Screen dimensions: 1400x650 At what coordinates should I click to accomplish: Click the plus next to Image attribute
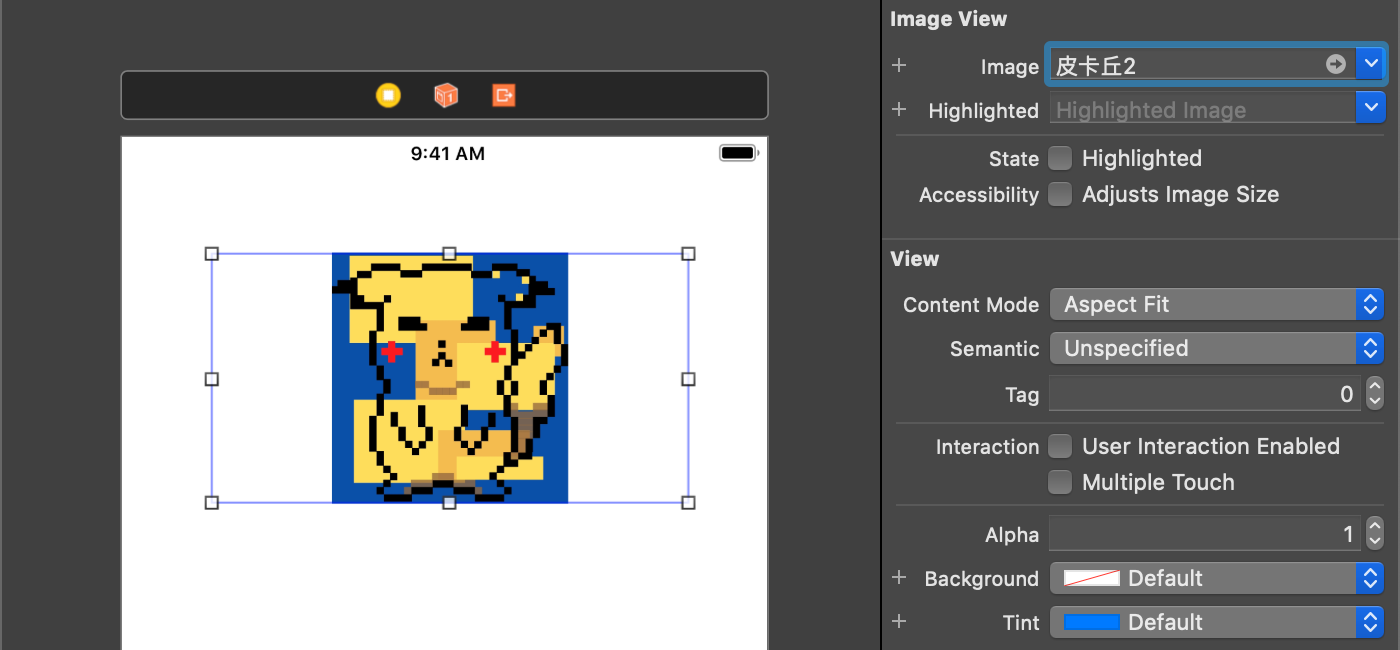pyautogui.click(x=898, y=65)
